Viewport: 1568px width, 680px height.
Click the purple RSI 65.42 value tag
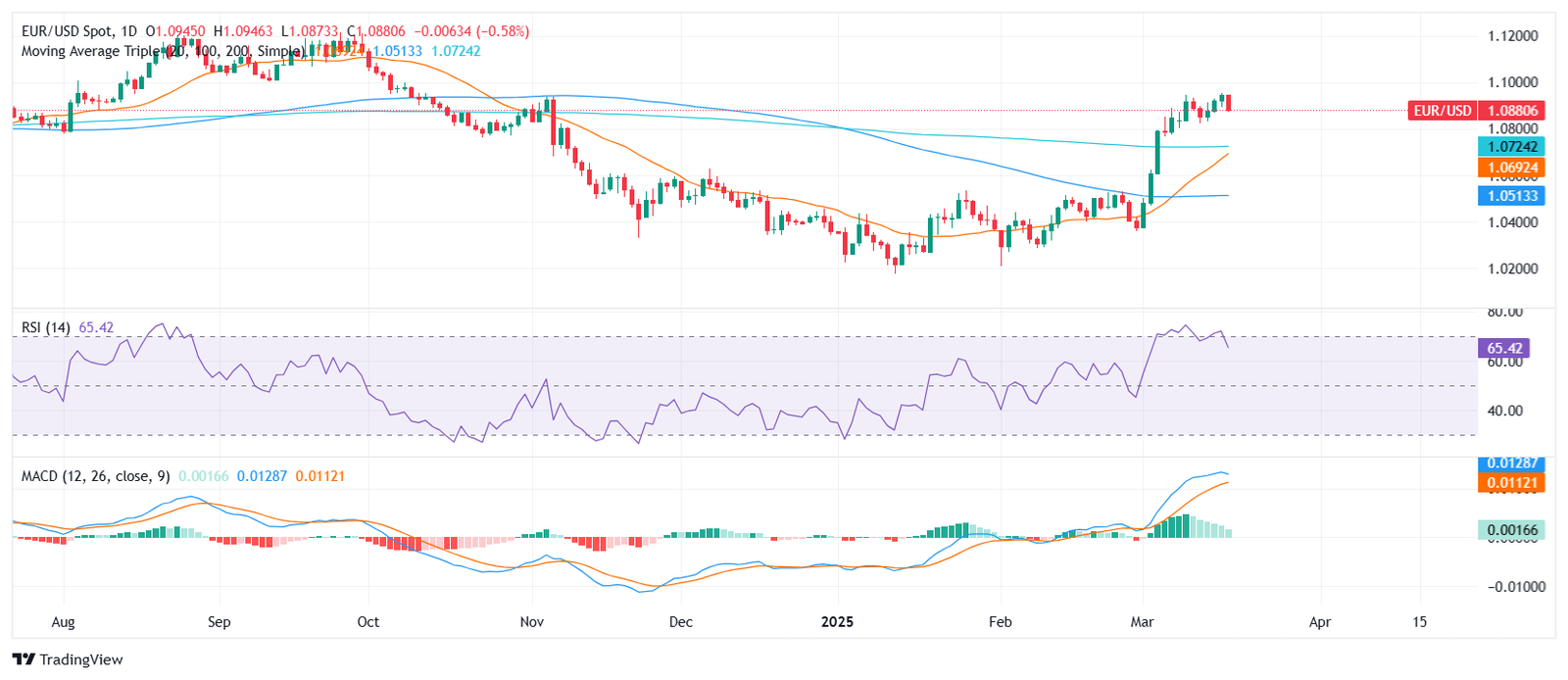(x=1503, y=348)
